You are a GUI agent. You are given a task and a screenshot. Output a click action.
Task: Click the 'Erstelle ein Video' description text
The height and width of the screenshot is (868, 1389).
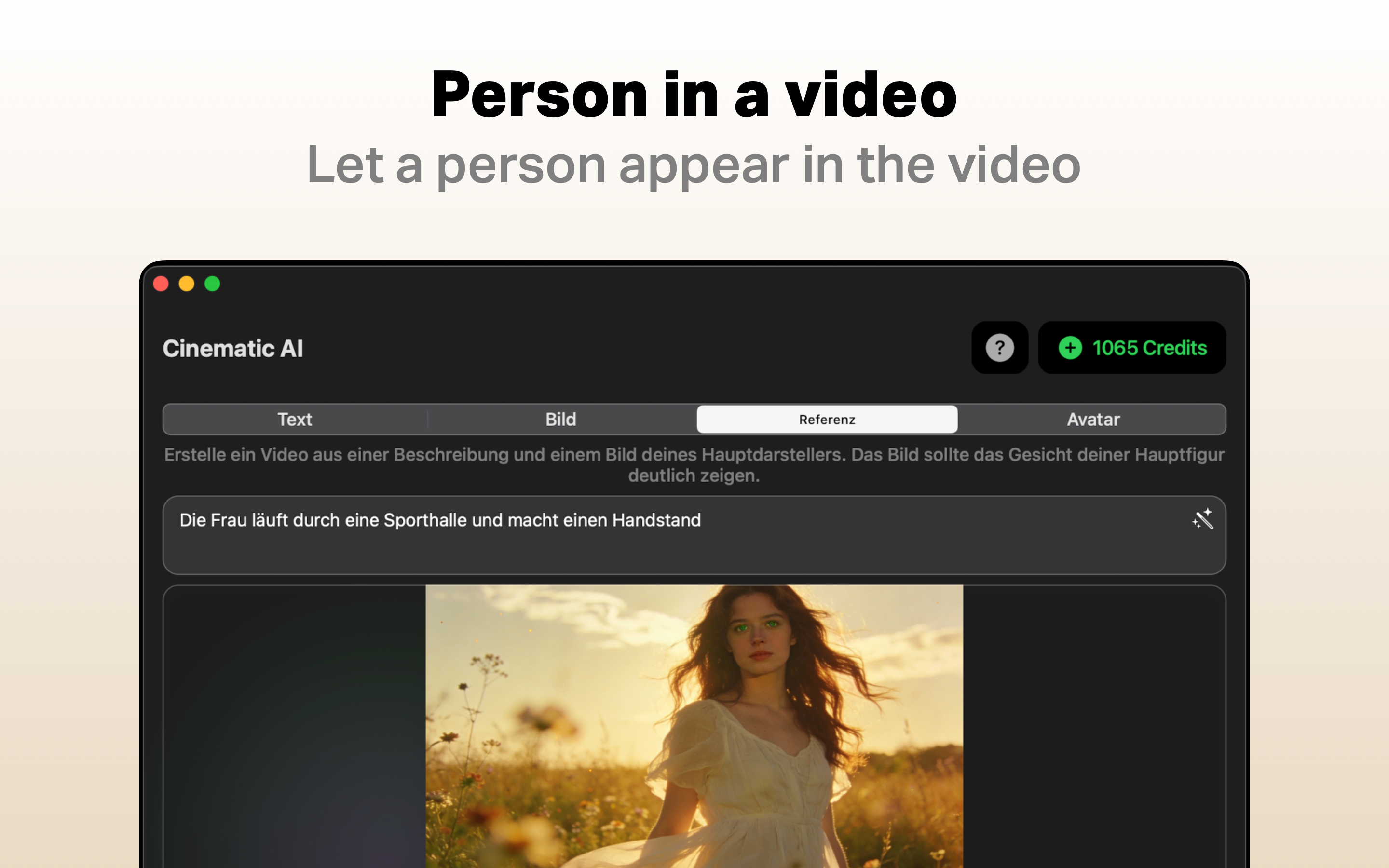694,465
